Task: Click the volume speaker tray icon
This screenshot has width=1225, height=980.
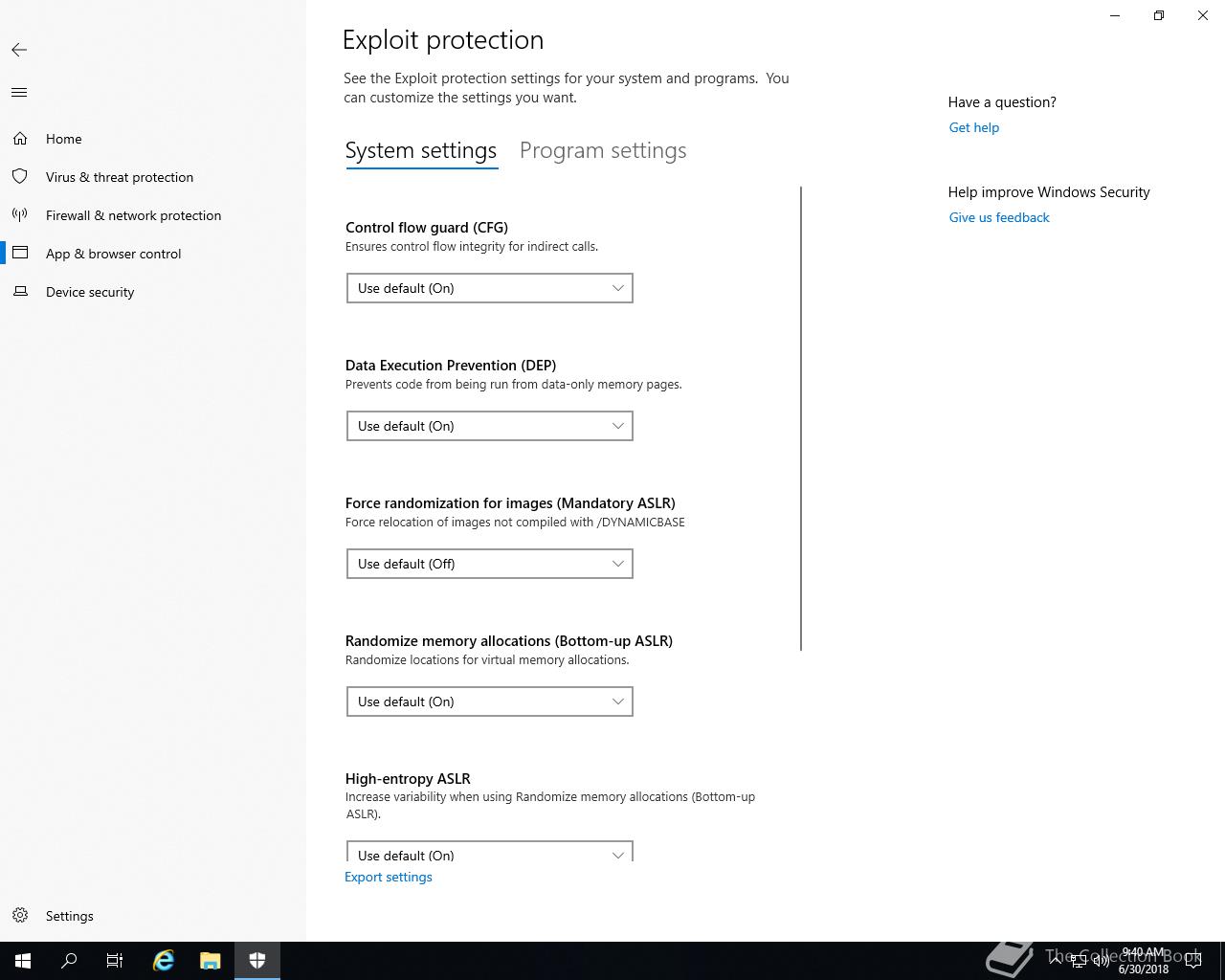Action: coord(1102,961)
